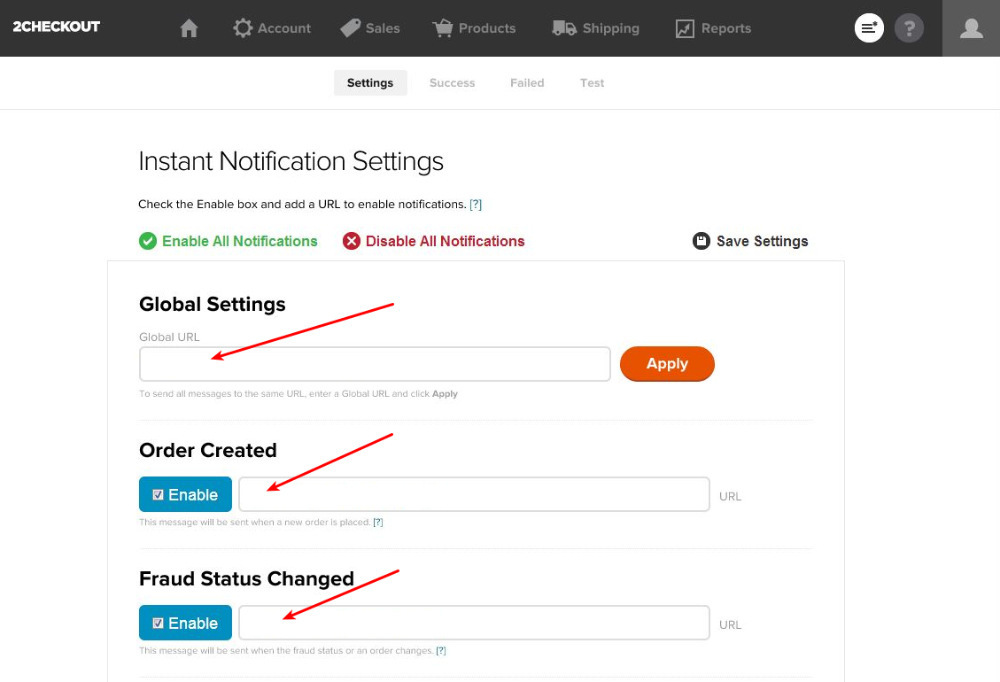The width and height of the screenshot is (1000, 682).
Task: Toggle the Order Created Enable checkbox
Action: click(158, 495)
